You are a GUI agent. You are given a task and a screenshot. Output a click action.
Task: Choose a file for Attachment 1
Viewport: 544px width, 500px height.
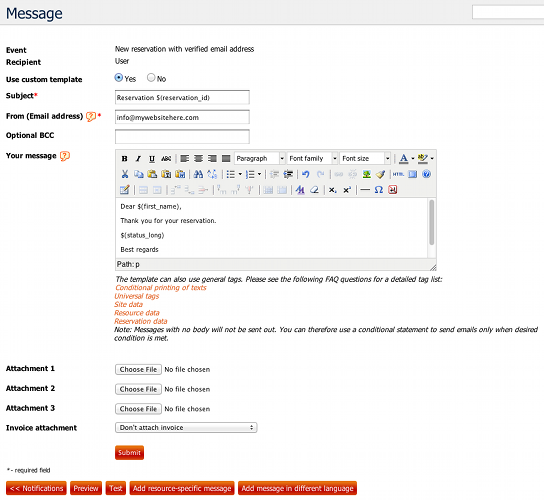138,370
